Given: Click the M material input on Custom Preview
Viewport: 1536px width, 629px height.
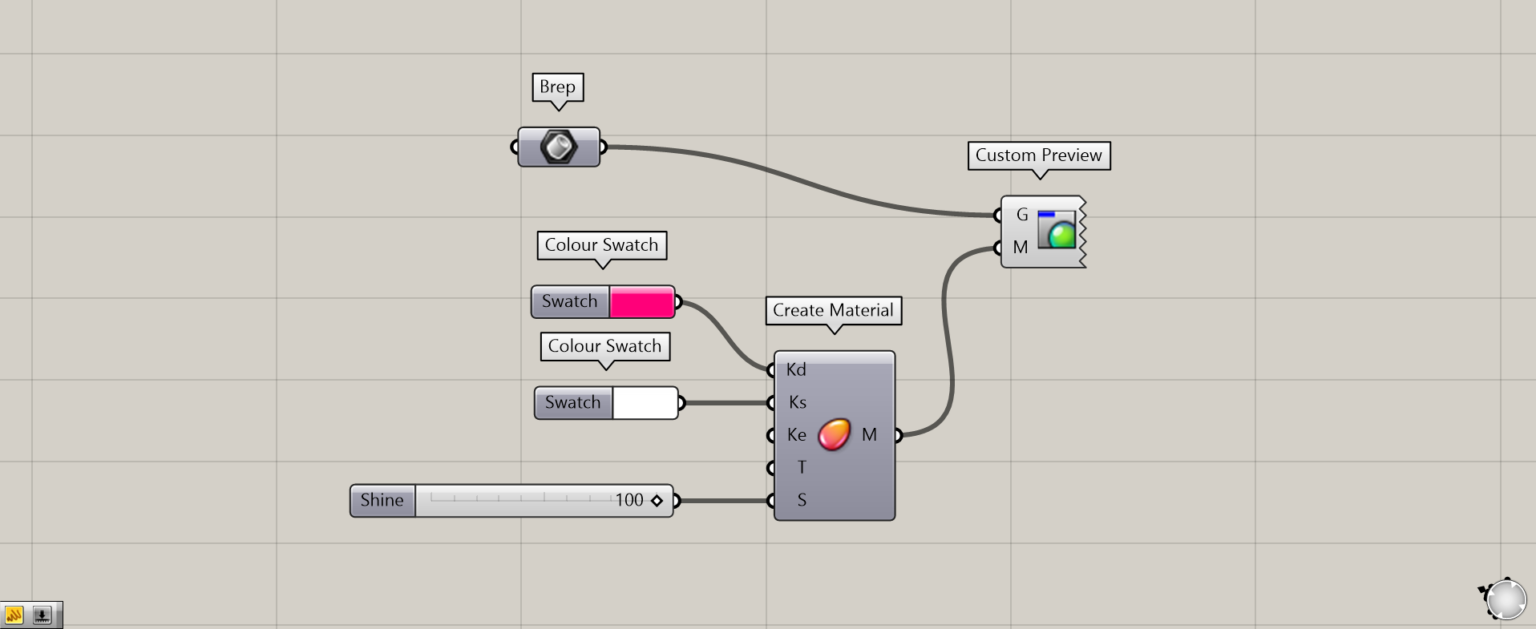Looking at the screenshot, I should [1020, 247].
